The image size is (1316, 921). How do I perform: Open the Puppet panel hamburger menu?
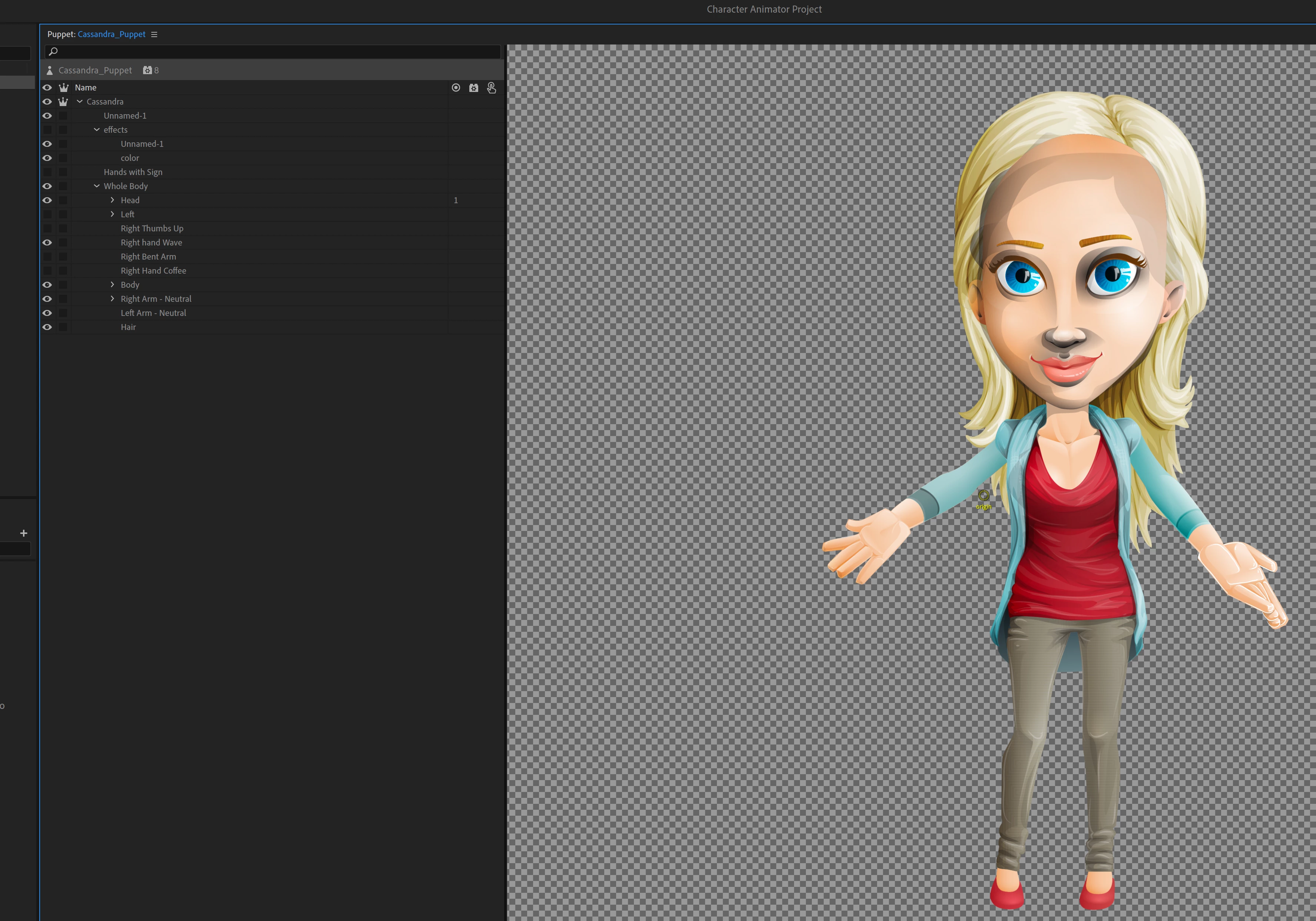coord(154,34)
